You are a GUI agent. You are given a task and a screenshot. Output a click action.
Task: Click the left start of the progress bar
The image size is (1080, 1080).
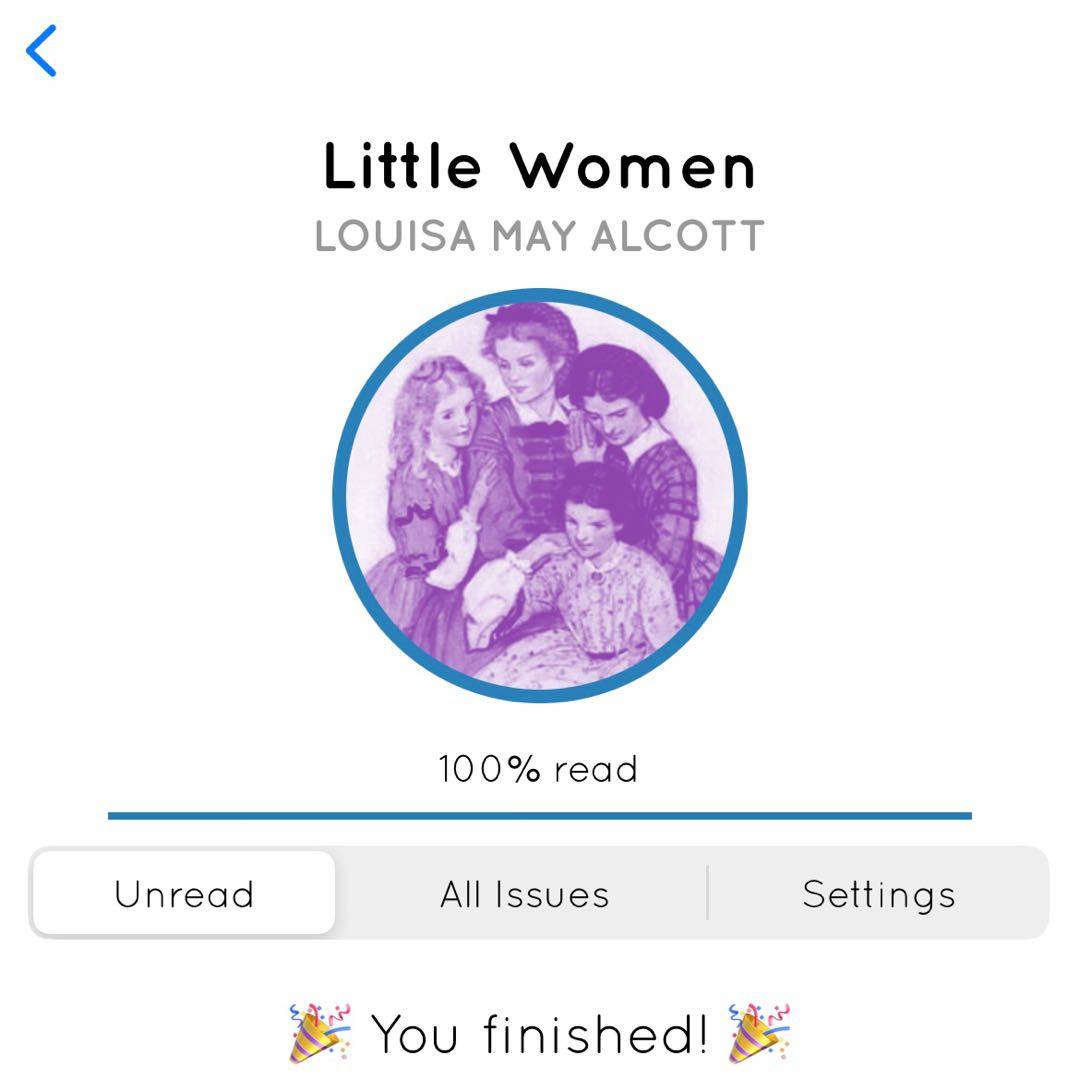coord(113,816)
